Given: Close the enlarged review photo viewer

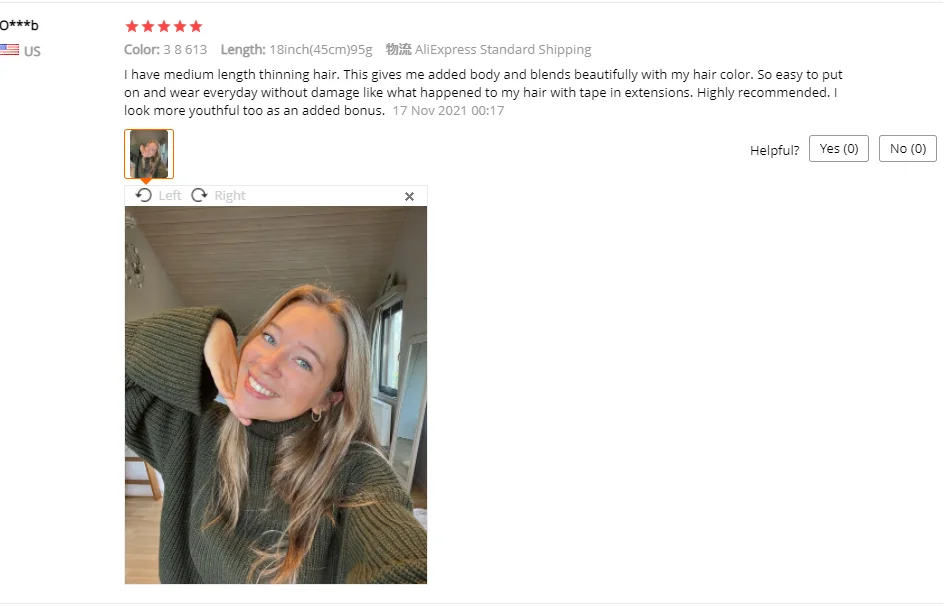Looking at the screenshot, I should click(409, 196).
